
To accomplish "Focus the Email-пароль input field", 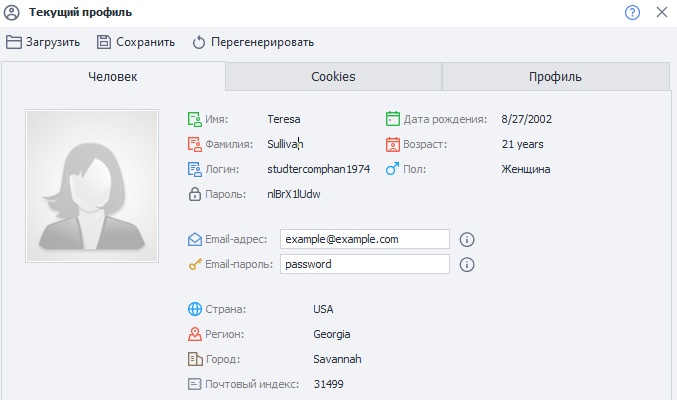I will pyautogui.click(x=364, y=265).
